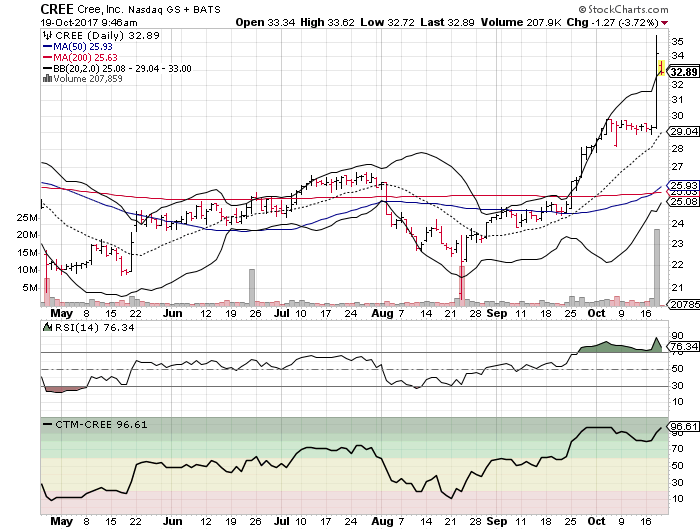Click the tall red volume bar in late August
Image resolution: width=700 pixels, height=530 pixels.
pyautogui.click(x=462, y=286)
